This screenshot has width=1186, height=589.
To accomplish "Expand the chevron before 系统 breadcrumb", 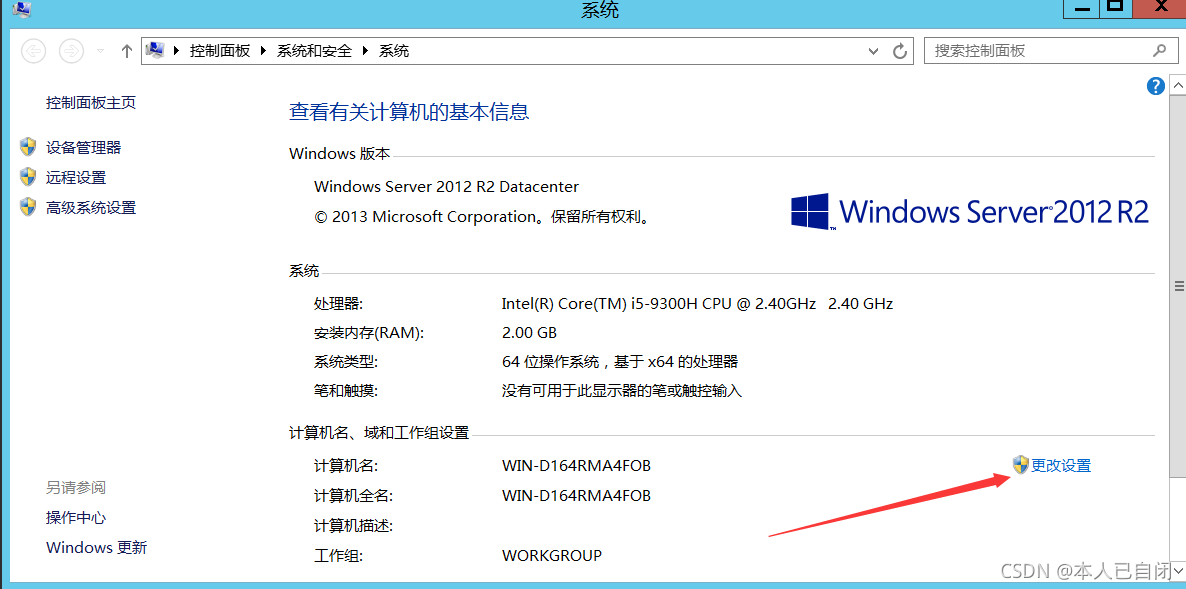I will 366,51.
